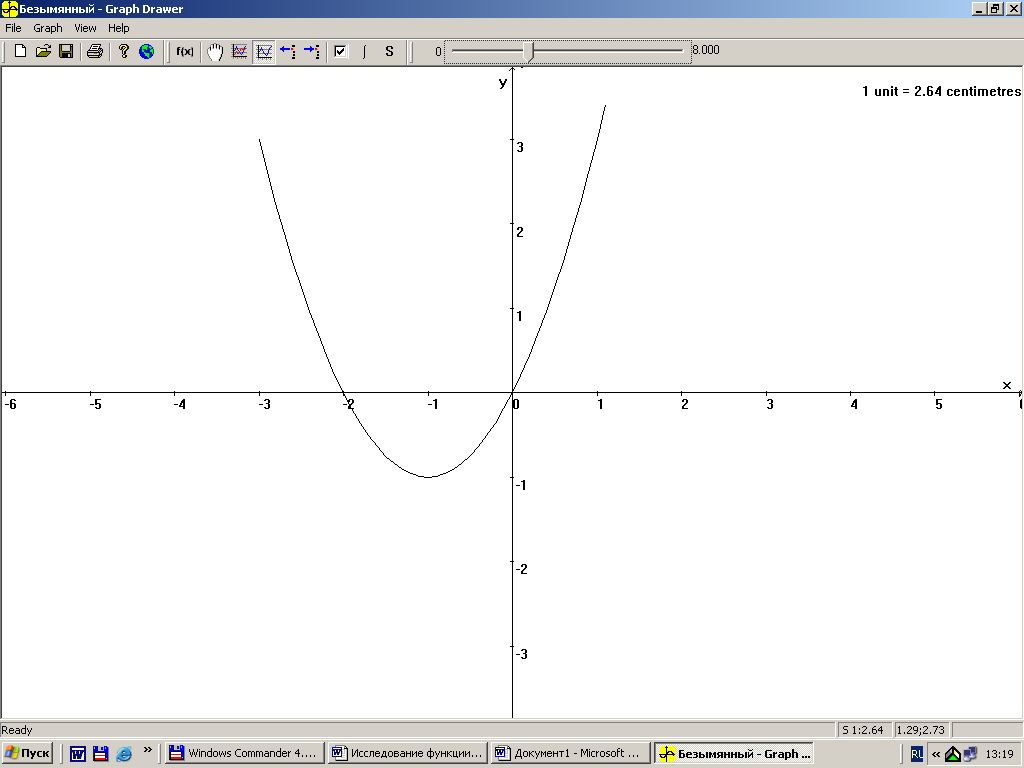
Task: Open the File menu
Action: click(13, 28)
